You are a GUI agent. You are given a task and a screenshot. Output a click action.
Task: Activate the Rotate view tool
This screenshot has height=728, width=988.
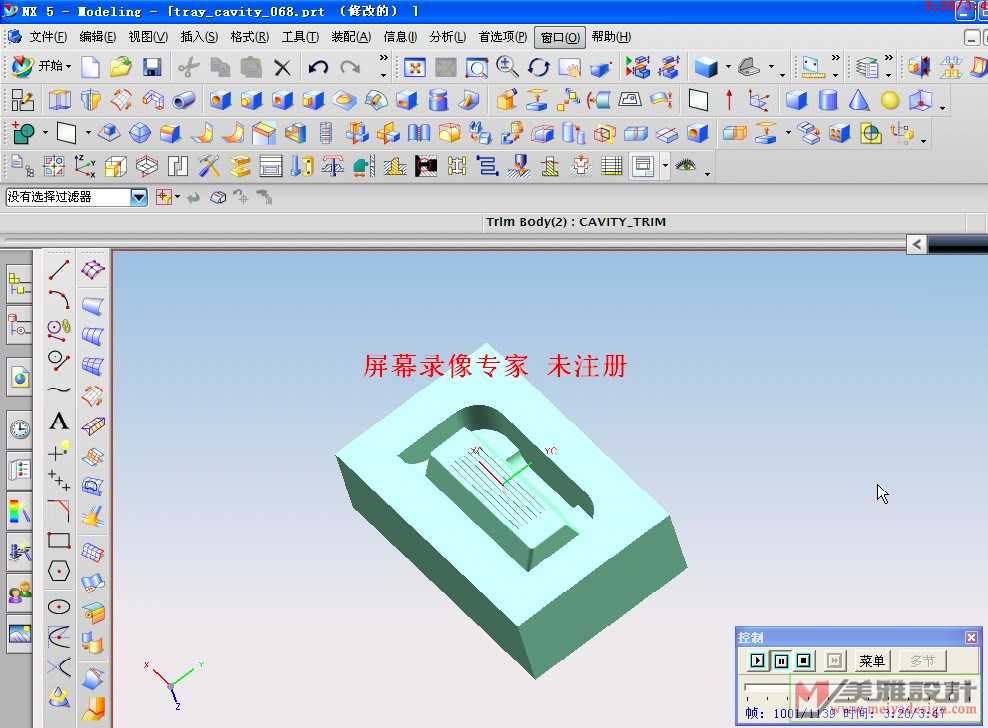(x=538, y=67)
